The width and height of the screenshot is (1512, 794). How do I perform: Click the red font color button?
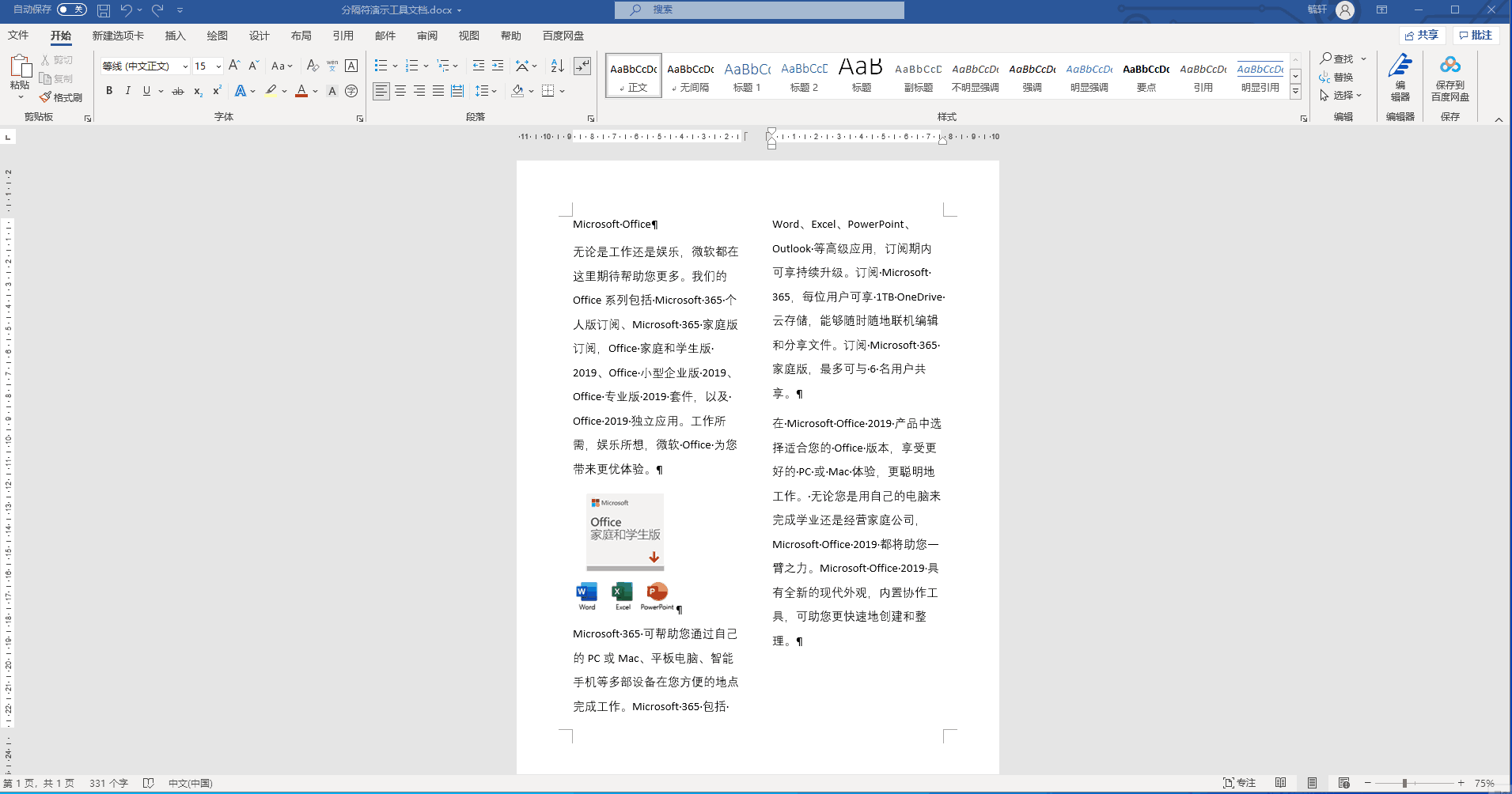[301, 91]
